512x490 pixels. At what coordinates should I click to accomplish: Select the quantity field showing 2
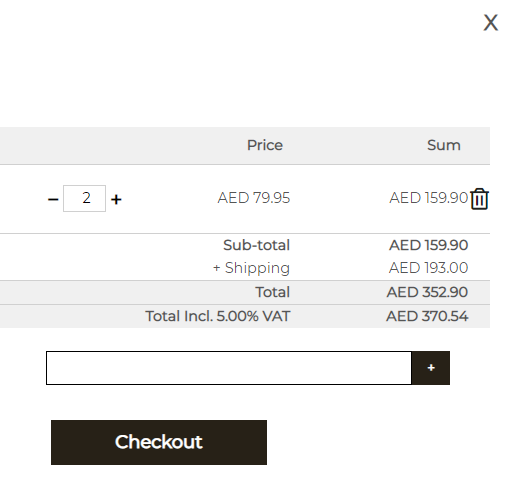(84, 198)
